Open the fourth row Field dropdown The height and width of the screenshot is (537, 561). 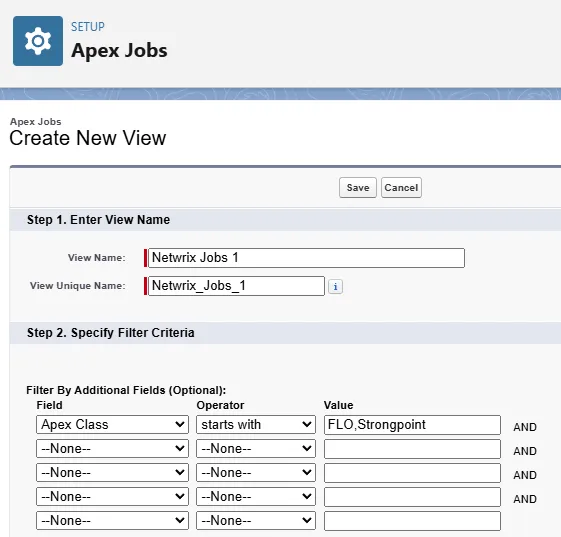pos(112,497)
